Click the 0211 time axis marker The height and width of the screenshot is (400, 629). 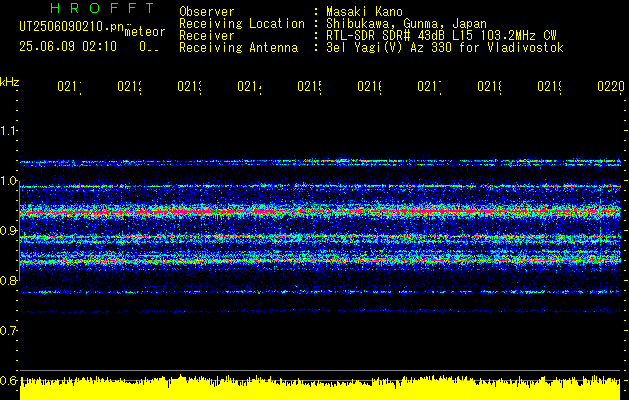point(69,86)
